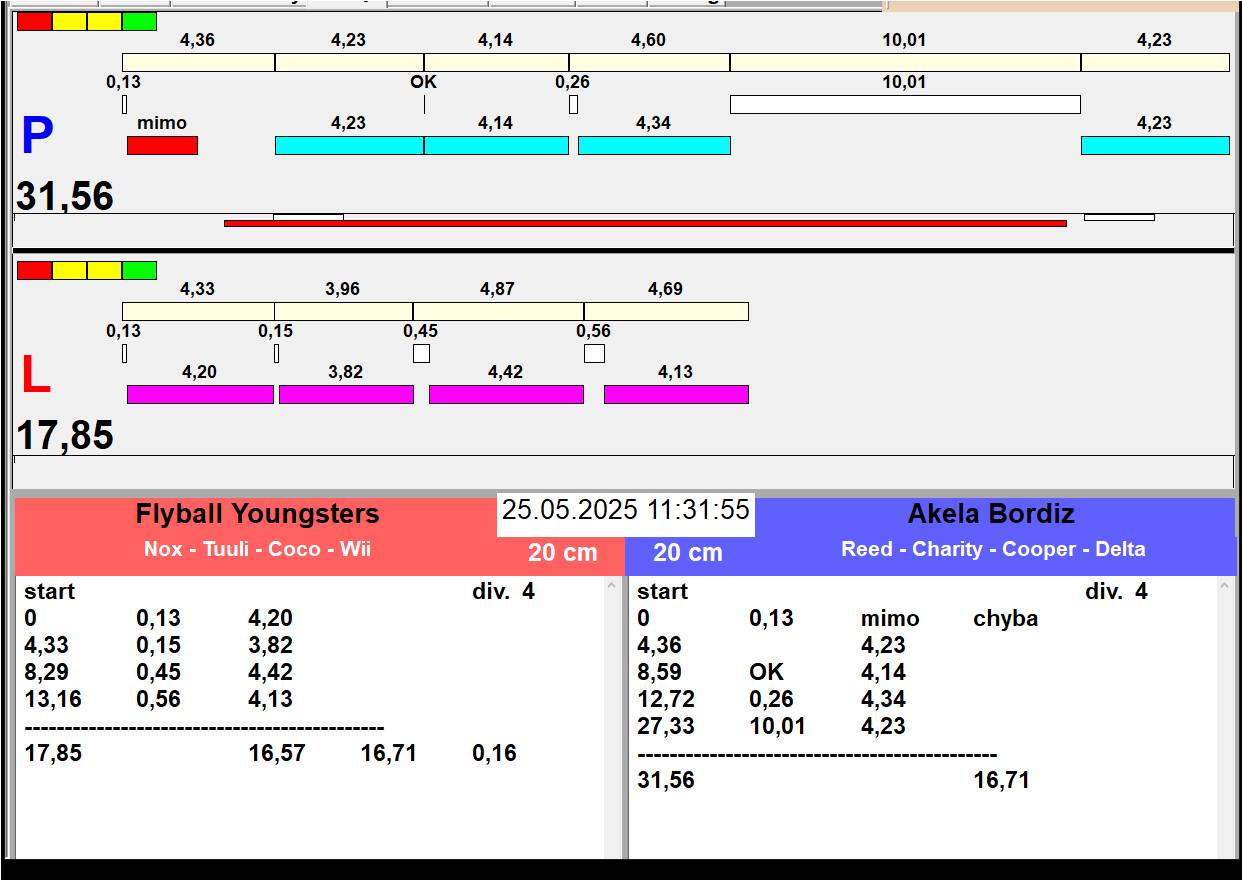Click the blue P lane letter

(x=37, y=136)
